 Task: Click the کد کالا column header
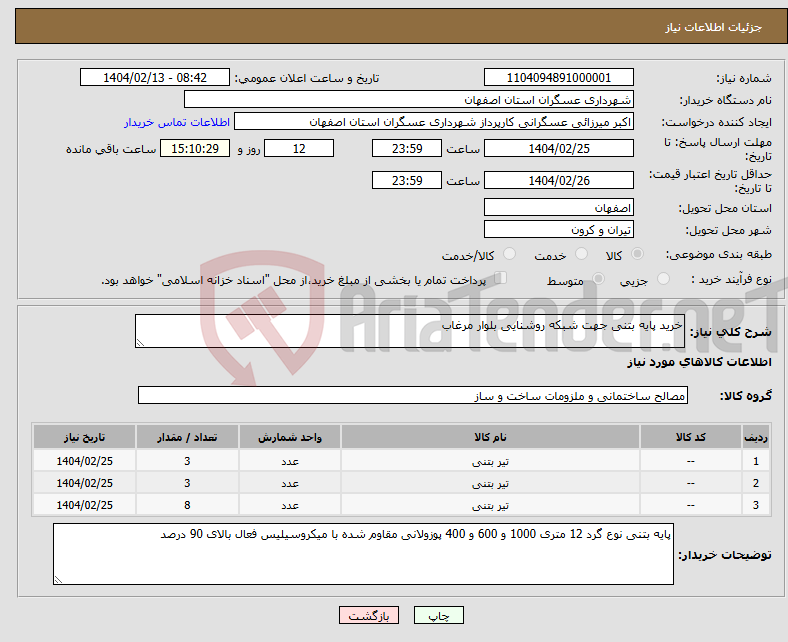[691, 437]
